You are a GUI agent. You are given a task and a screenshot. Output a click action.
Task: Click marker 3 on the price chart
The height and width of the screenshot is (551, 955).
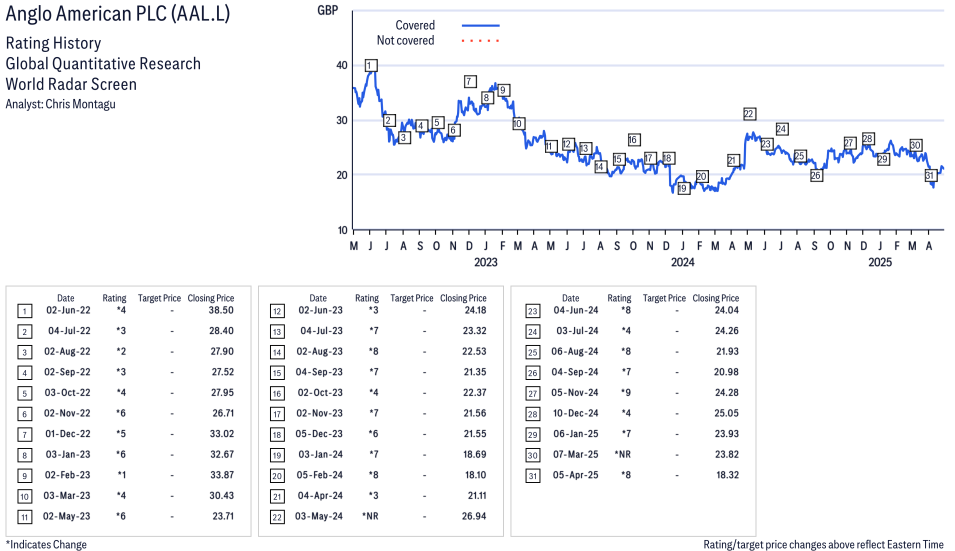403,138
